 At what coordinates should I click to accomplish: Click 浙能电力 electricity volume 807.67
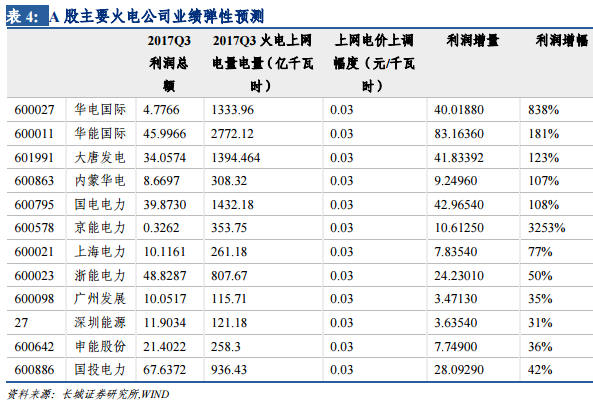tap(229, 275)
